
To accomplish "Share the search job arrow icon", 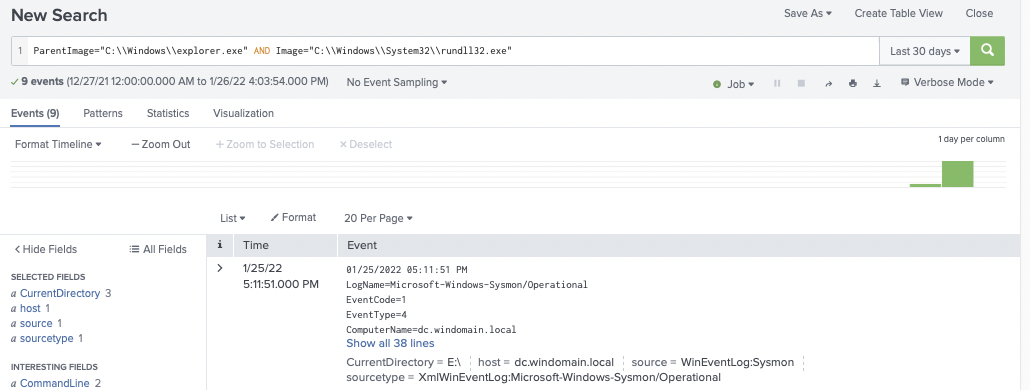I will pos(828,83).
